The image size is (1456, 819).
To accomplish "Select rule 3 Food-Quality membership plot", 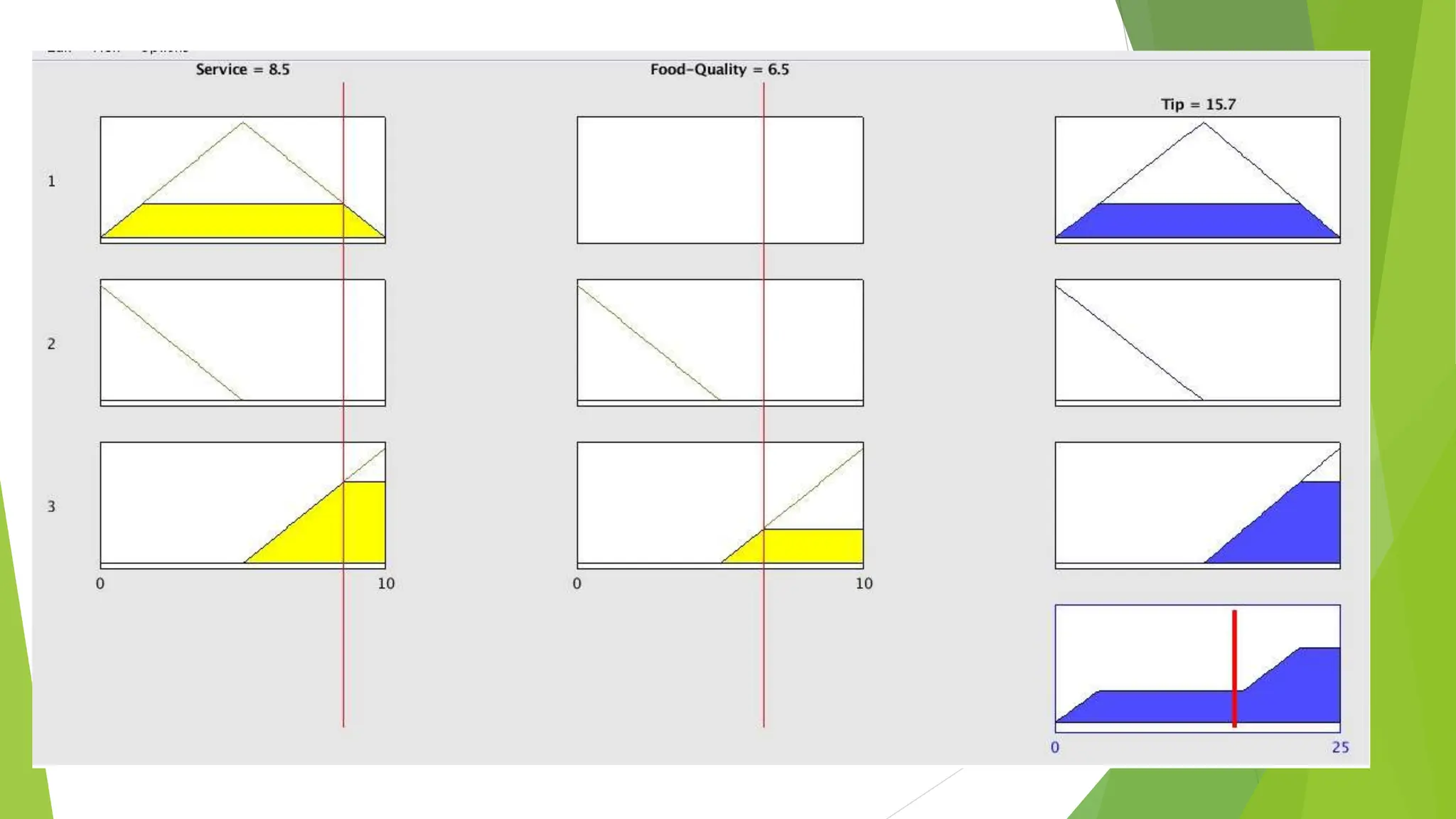I will click(x=719, y=505).
